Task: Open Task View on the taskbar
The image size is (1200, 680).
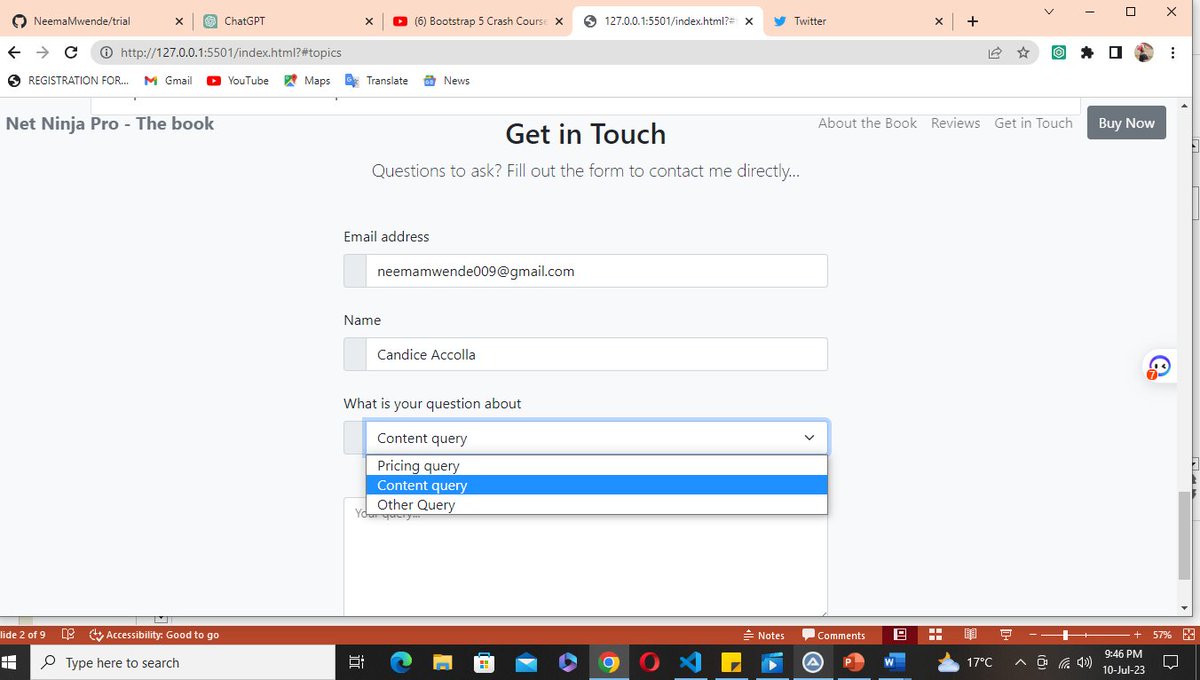Action: 355,662
